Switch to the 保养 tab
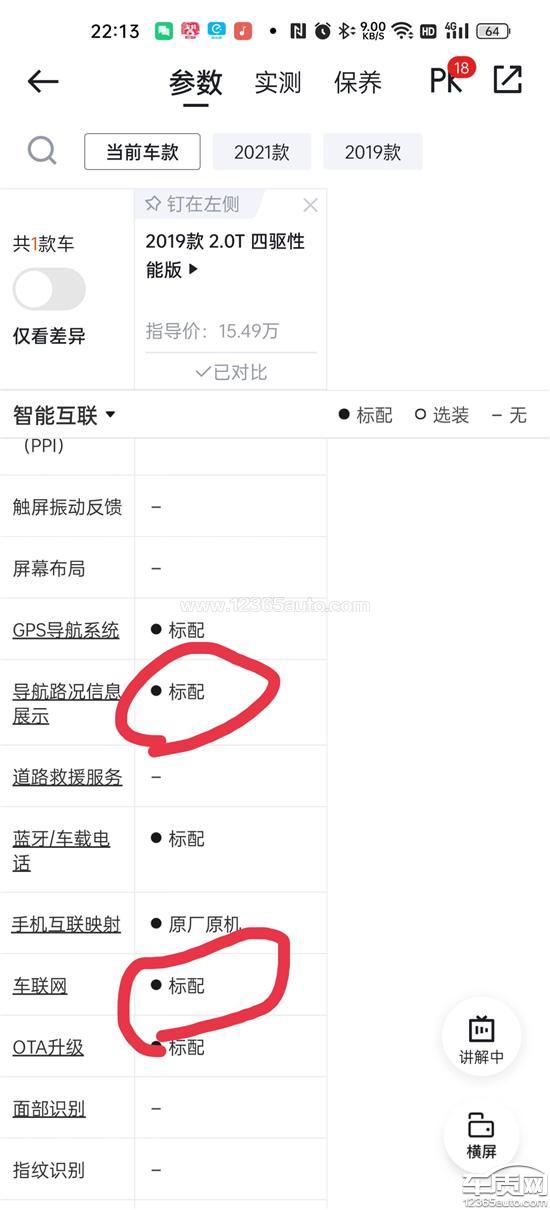 tap(358, 82)
